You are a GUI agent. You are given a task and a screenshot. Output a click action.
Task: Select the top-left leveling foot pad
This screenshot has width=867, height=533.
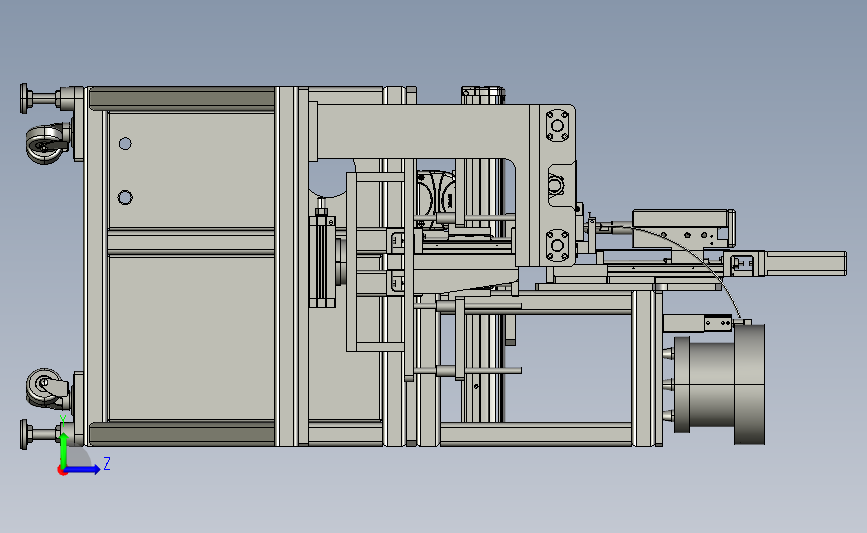point(24,98)
